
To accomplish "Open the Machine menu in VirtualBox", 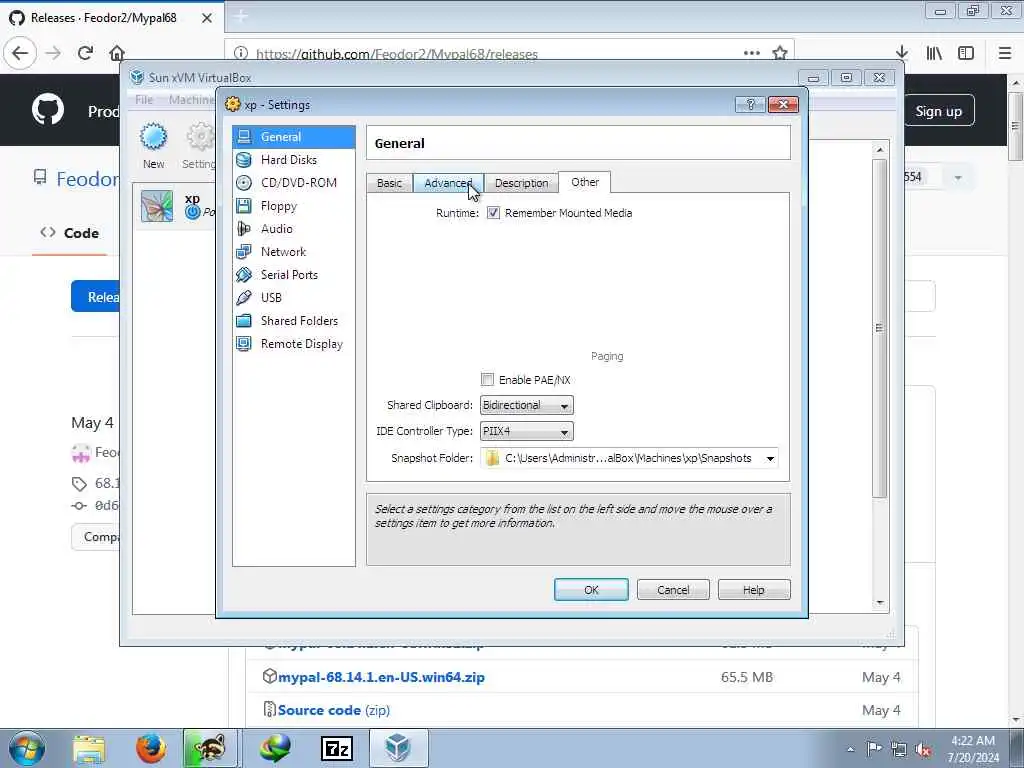I will click(x=191, y=99).
